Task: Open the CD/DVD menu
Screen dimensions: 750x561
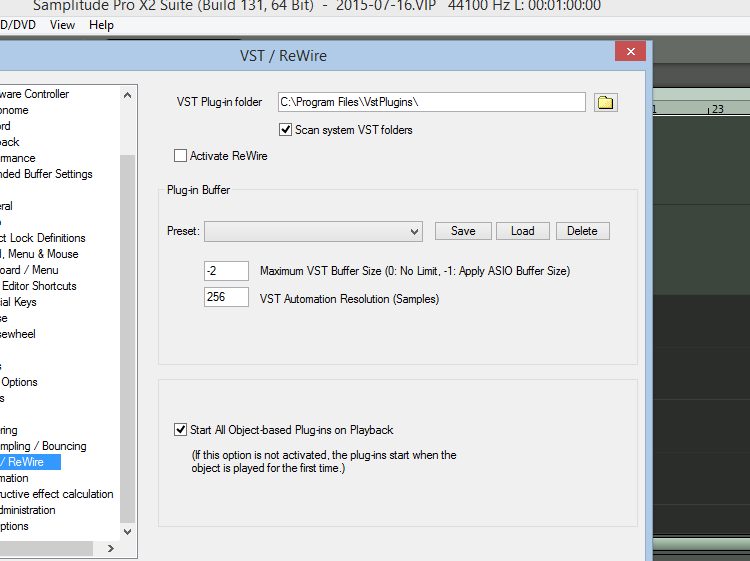Action: click(x=18, y=25)
